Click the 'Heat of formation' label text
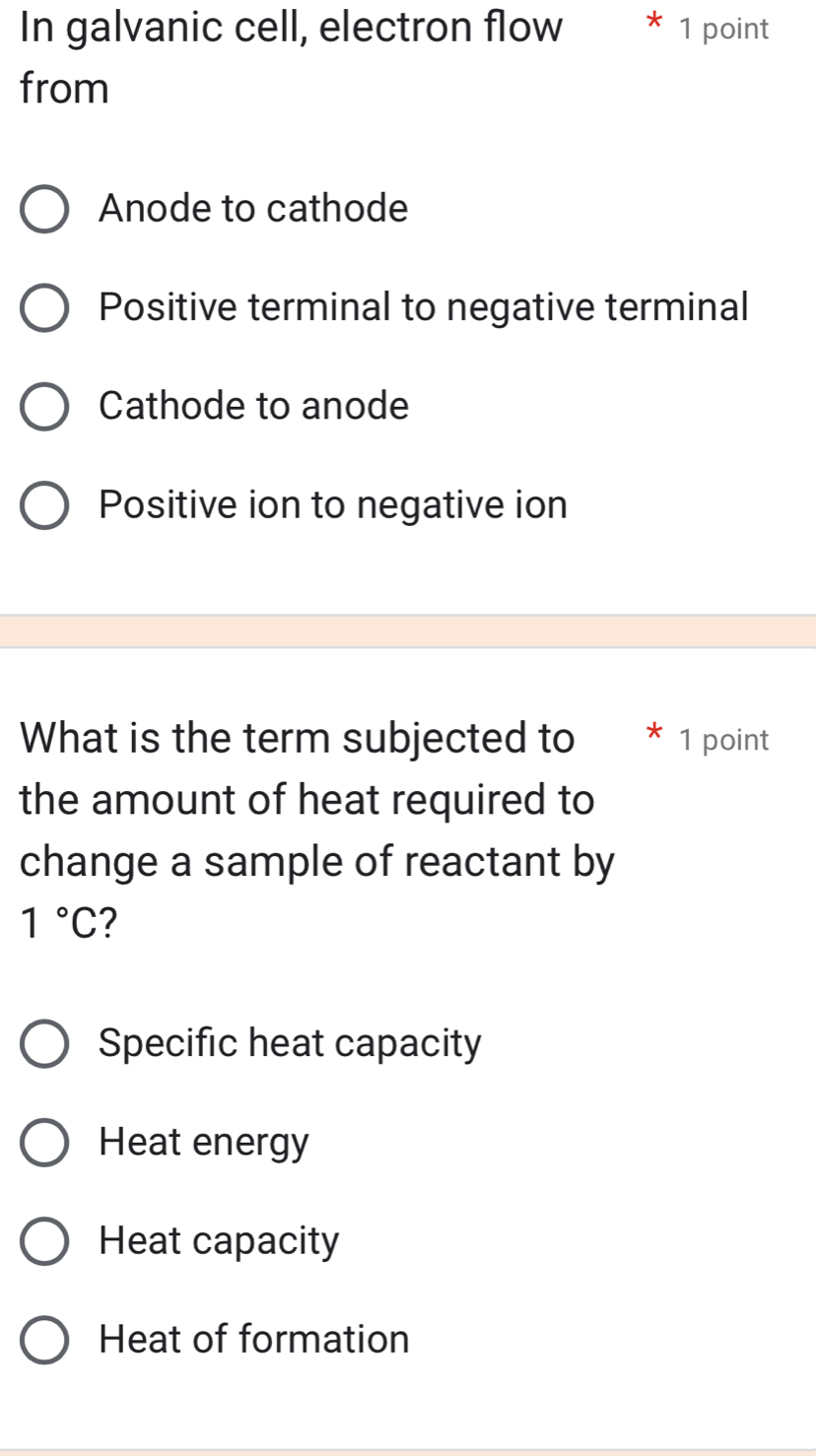816x1456 pixels. (254, 1340)
